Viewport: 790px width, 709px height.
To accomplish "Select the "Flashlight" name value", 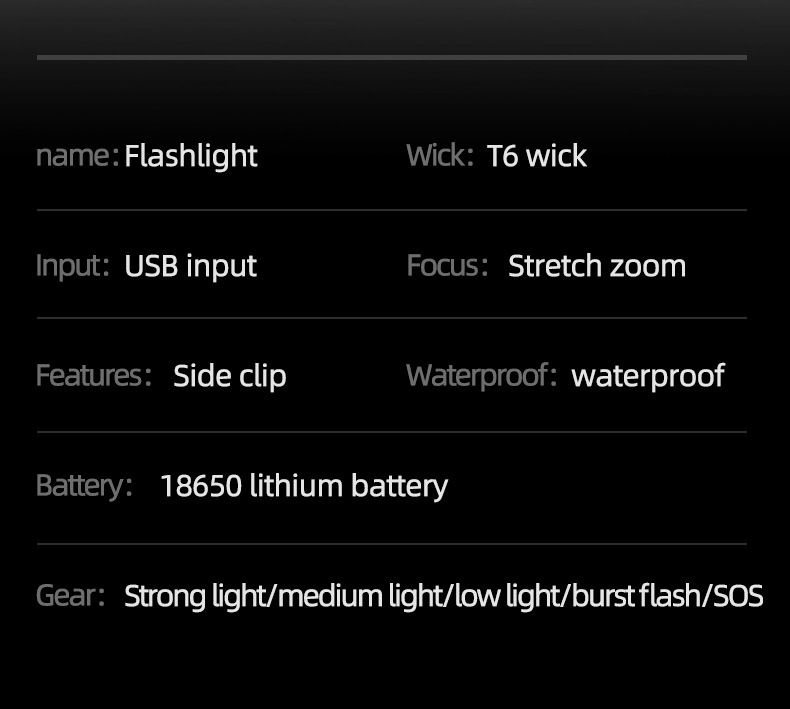I will click(x=191, y=156).
